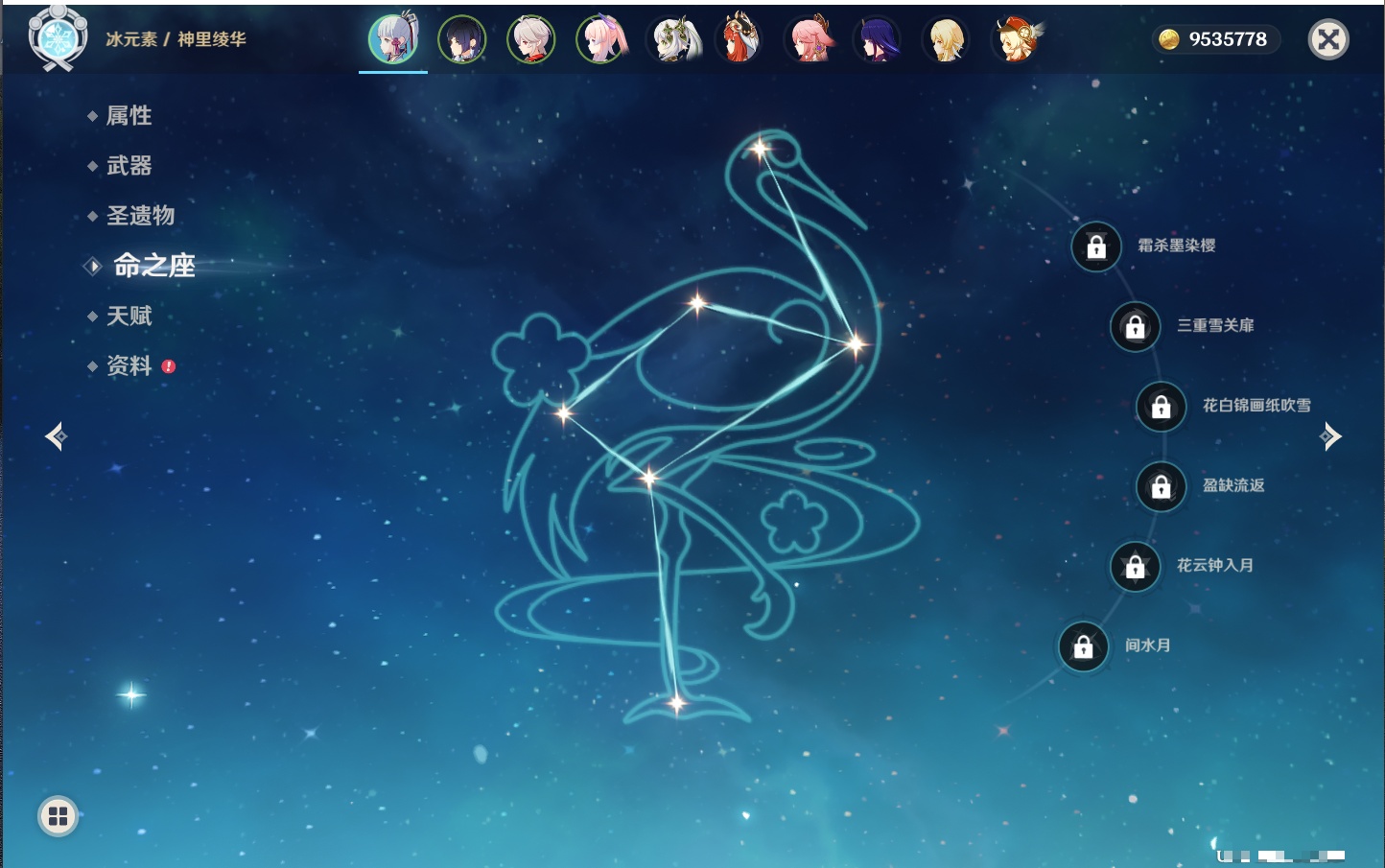Choose the purple-haired character avatar

878,39
